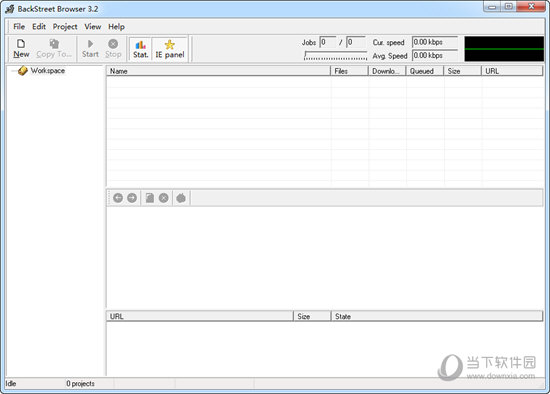Sort projects by Name column header
This screenshot has width=550, height=394.
218,71
